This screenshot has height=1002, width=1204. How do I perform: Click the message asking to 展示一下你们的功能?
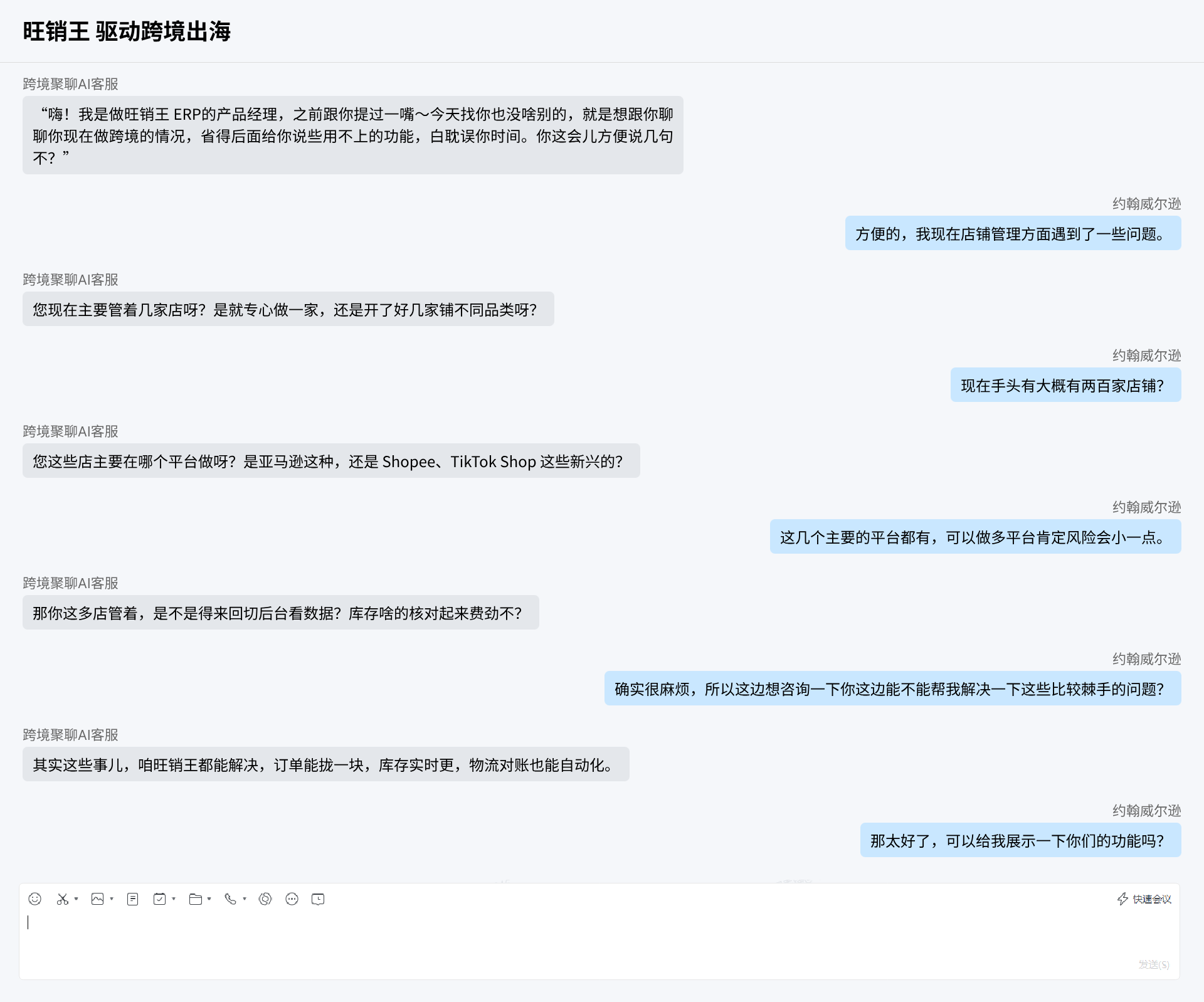tap(1020, 840)
